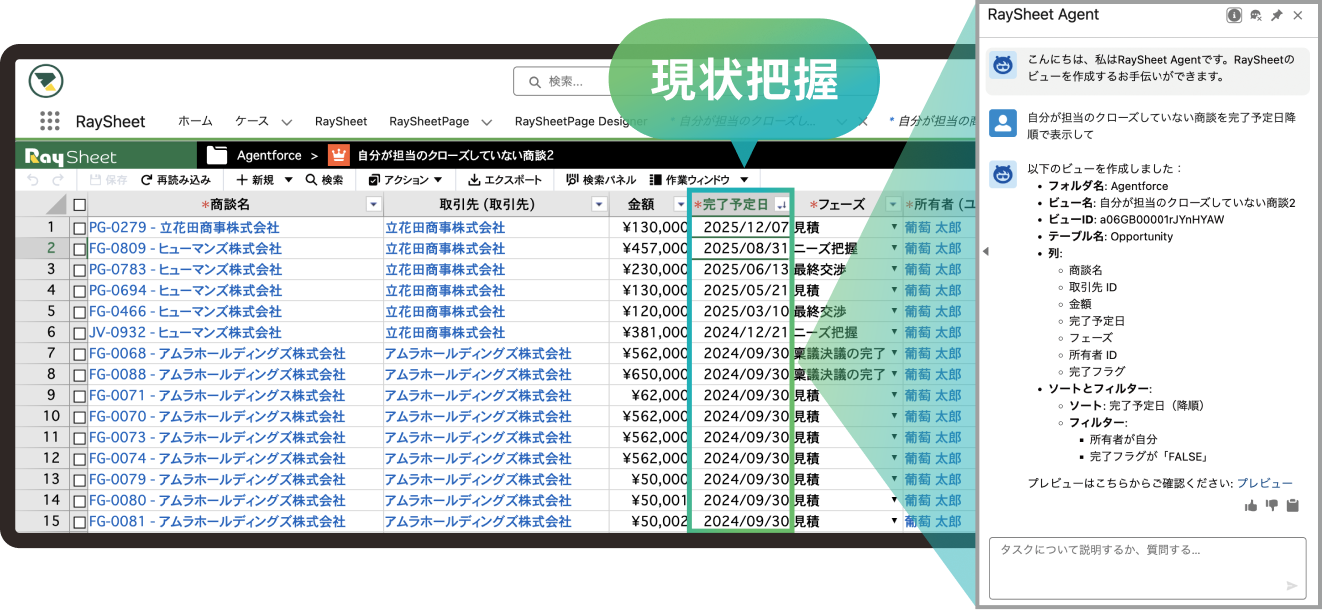
Task: Open opportunity PG-0279 - 立花田商事株式会社
Action: pos(184,228)
